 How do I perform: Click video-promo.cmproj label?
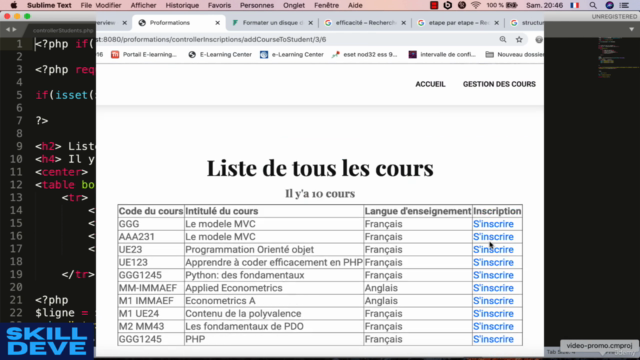[x=599, y=346]
